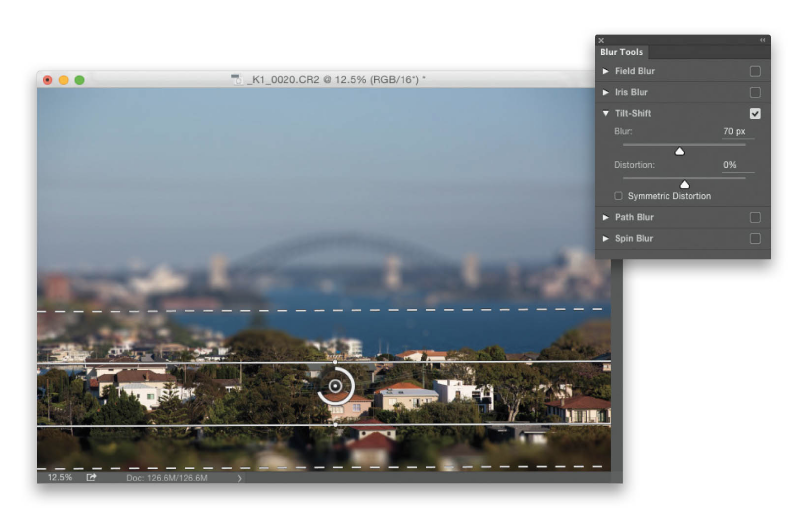Expand the Field Blur section
810x525 pixels.
[x=606, y=72]
